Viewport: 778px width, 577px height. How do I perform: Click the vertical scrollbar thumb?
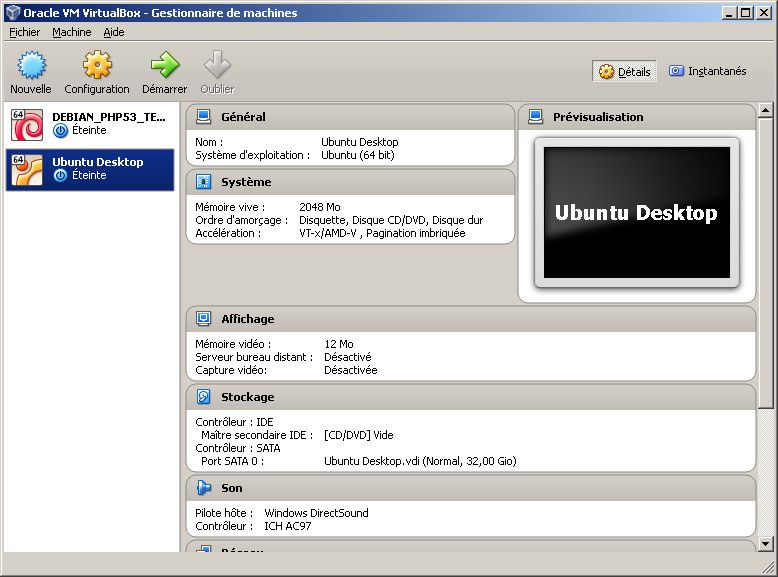tap(766, 263)
